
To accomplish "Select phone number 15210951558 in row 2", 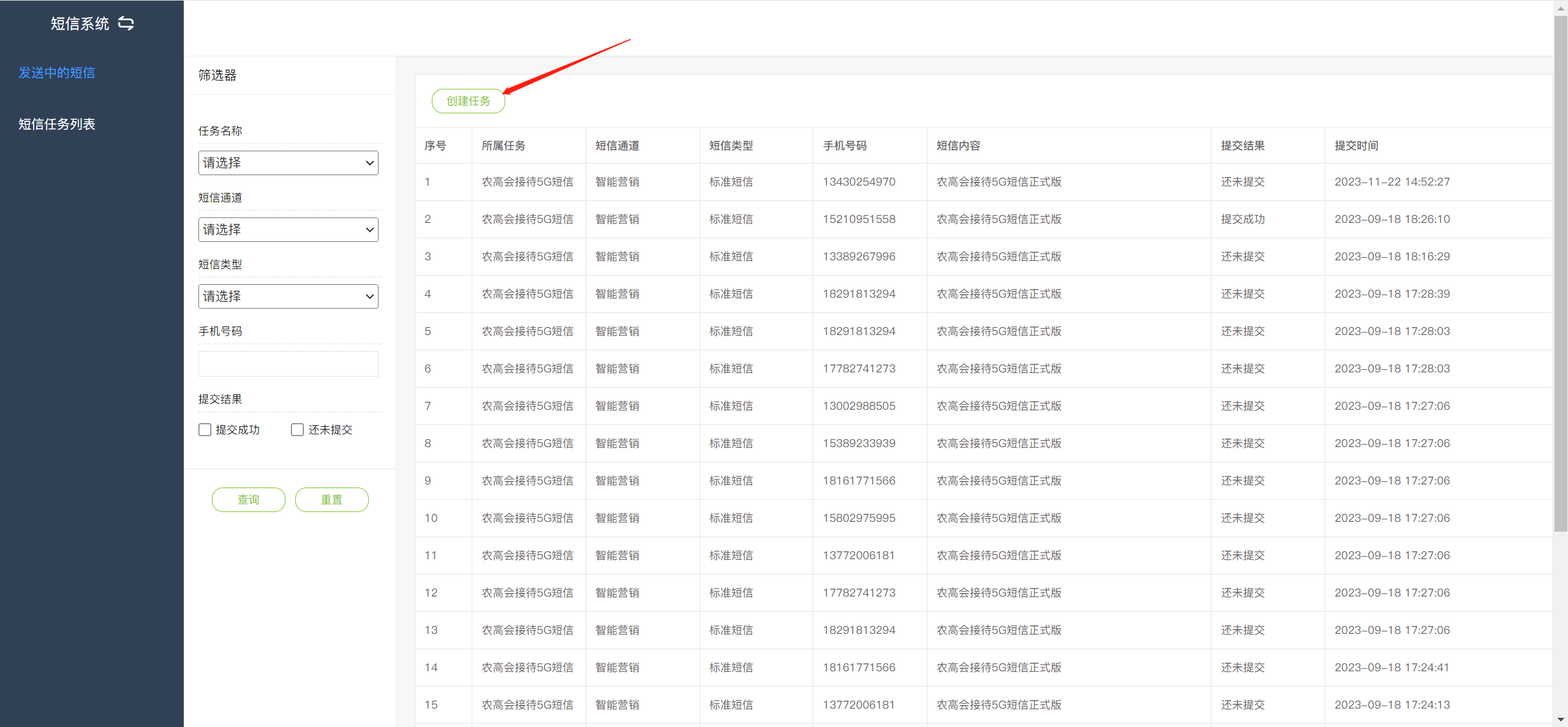I will tap(859, 219).
